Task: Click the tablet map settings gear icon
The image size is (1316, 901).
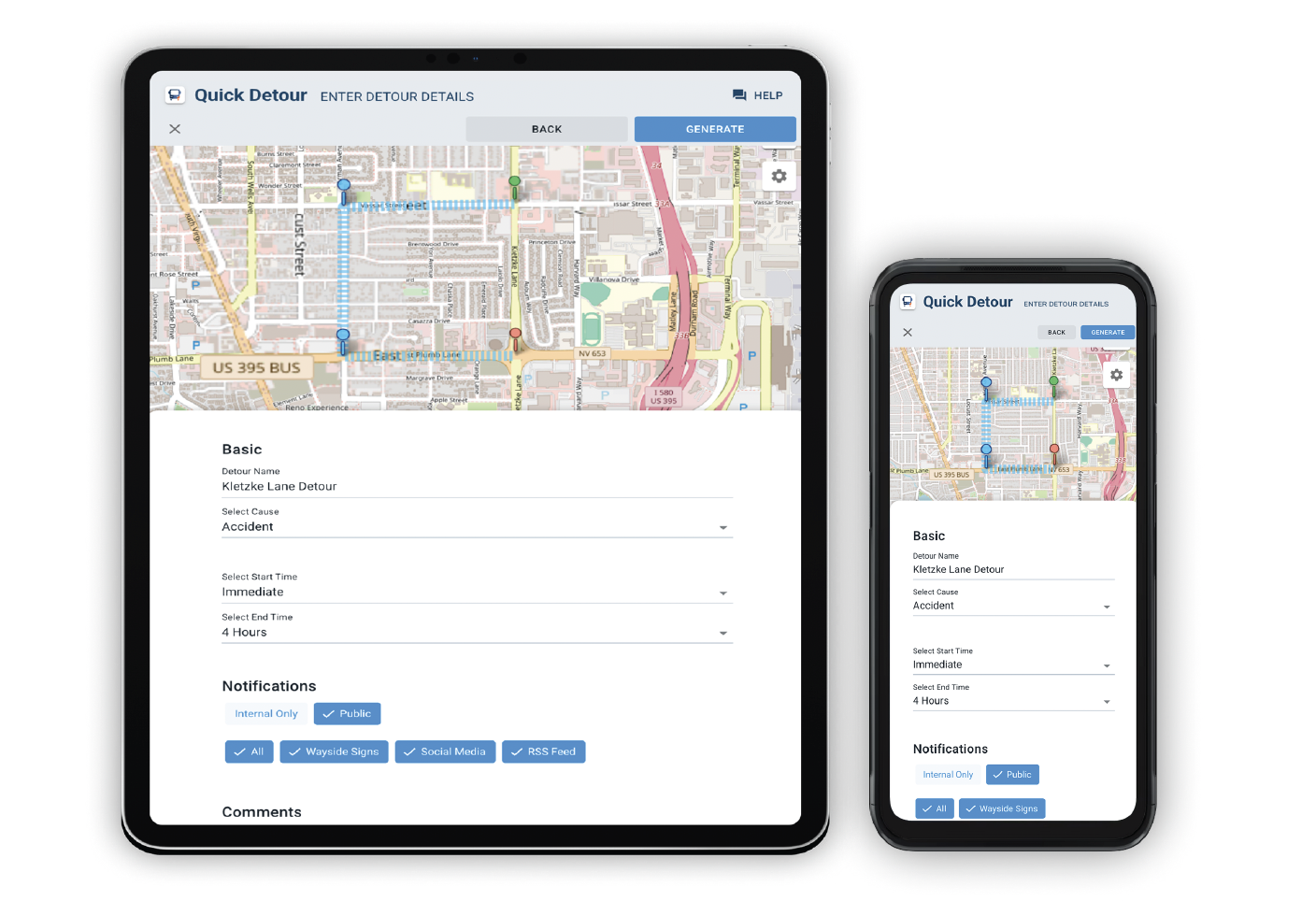Action: [779, 176]
